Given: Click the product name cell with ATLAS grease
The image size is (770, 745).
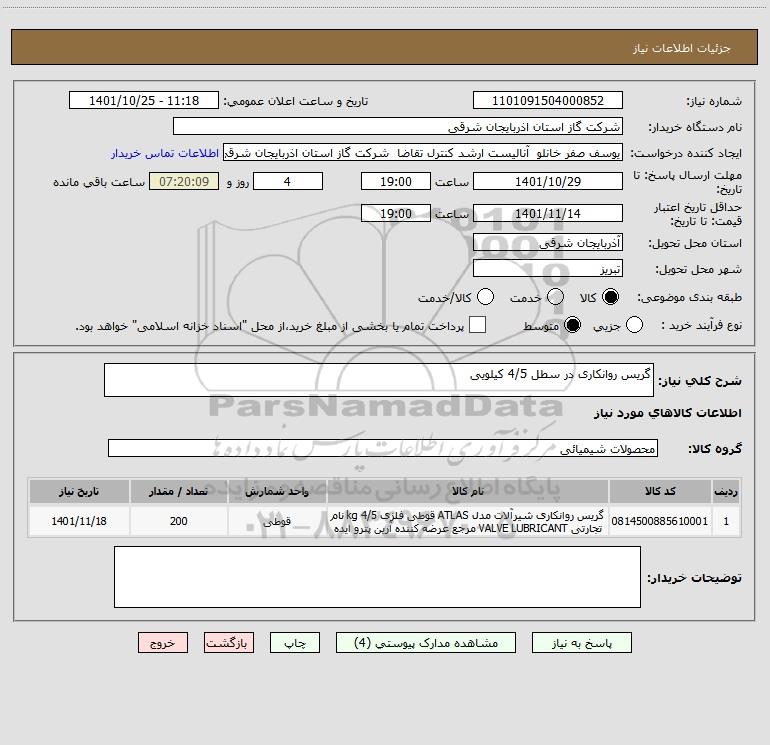Looking at the screenshot, I should click(x=468, y=521).
